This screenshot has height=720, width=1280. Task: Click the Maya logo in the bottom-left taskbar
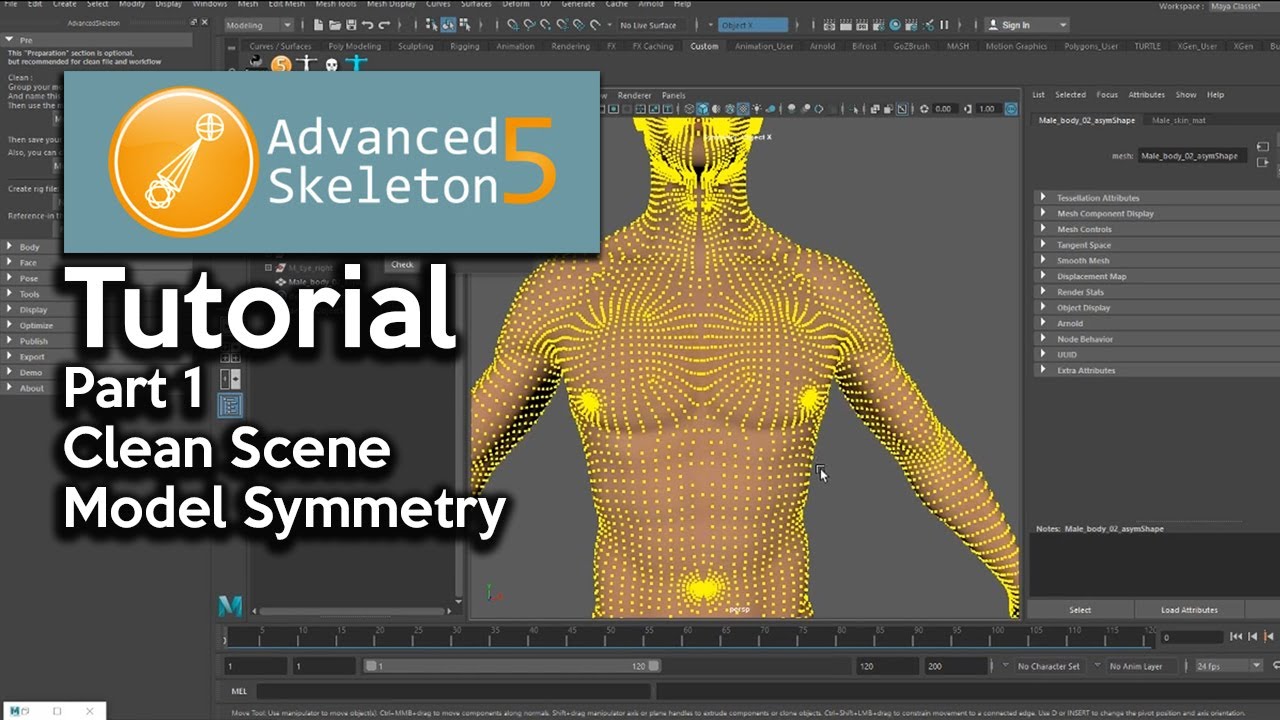[x=16, y=711]
